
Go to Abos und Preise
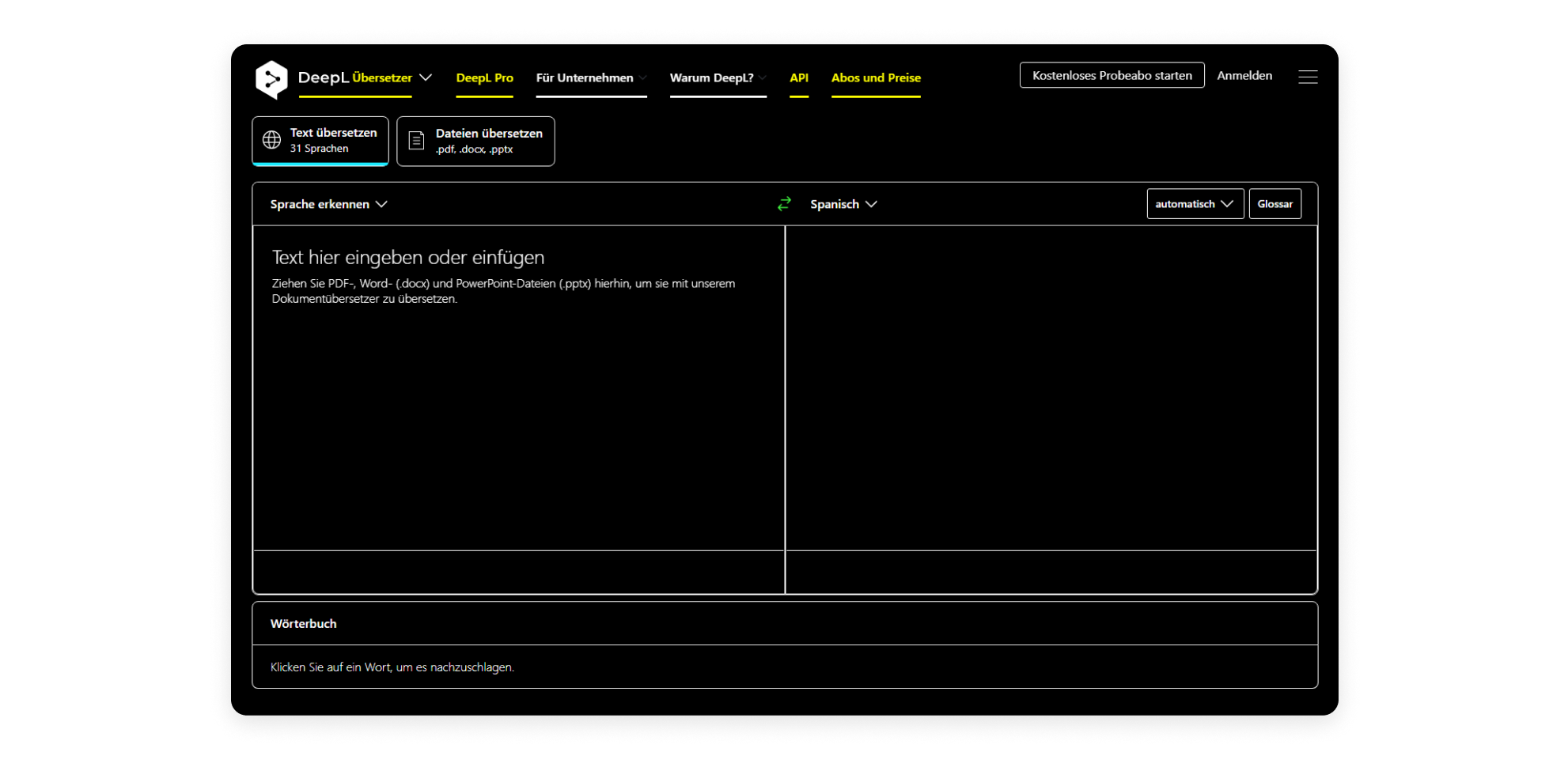click(876, 77)
